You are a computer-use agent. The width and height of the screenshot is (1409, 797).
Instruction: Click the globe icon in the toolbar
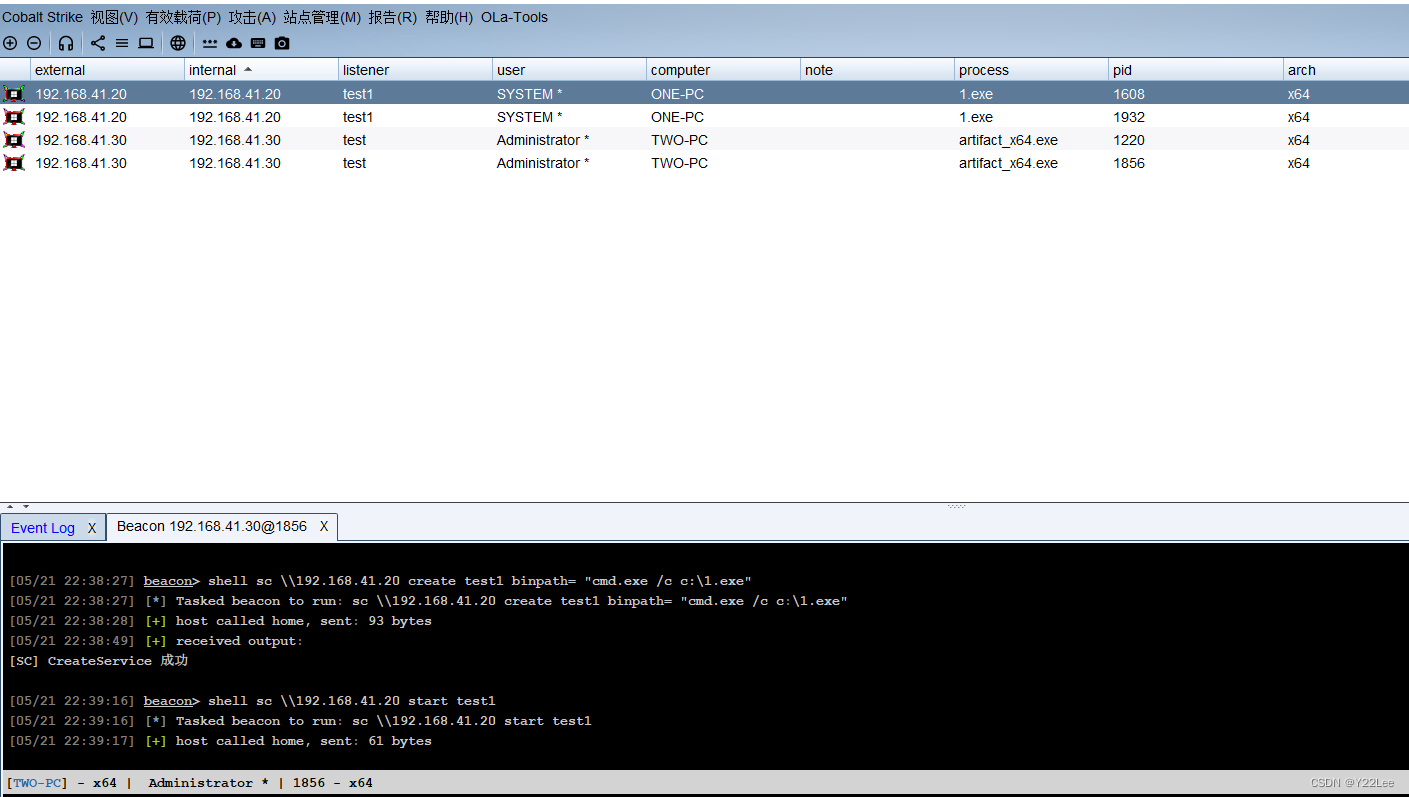tap(178, 43)
